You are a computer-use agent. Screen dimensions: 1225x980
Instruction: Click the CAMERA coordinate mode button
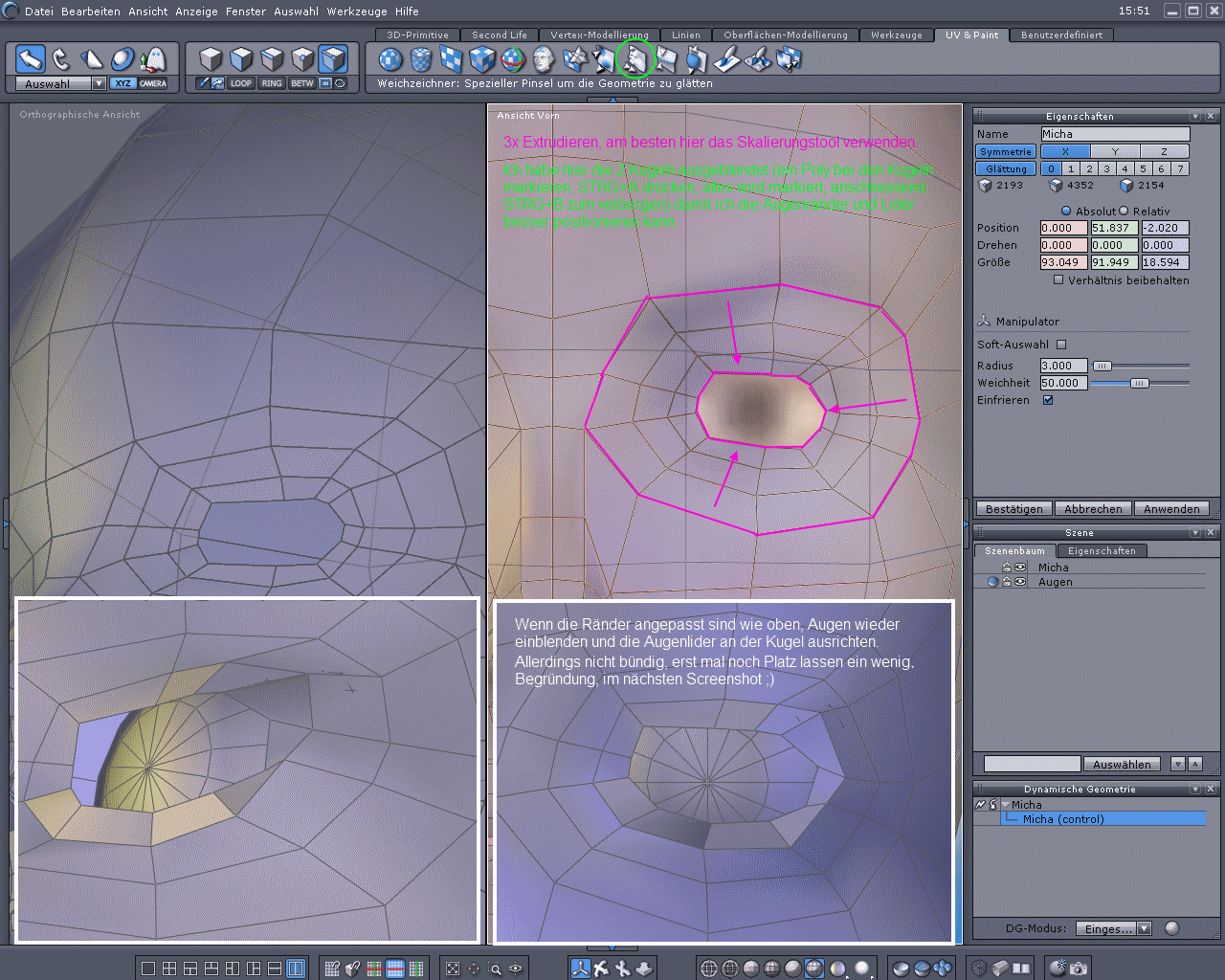(153, 83)
